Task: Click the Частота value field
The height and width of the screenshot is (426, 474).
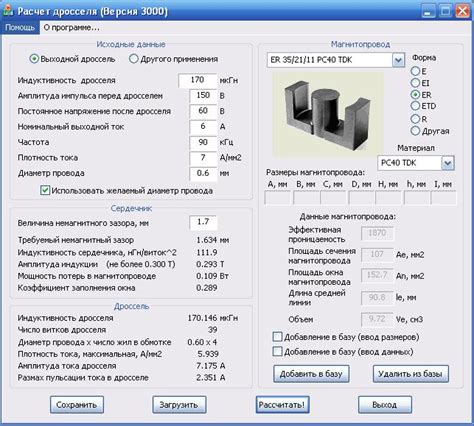Action: coord(203,142)
